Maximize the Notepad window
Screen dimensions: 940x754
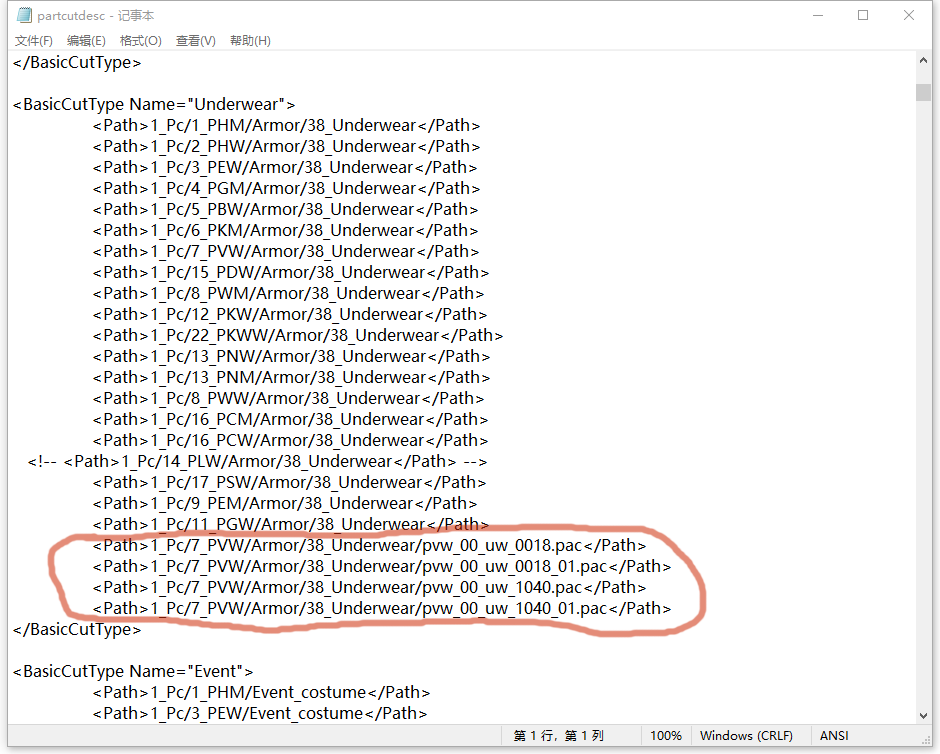click(862, 16)
